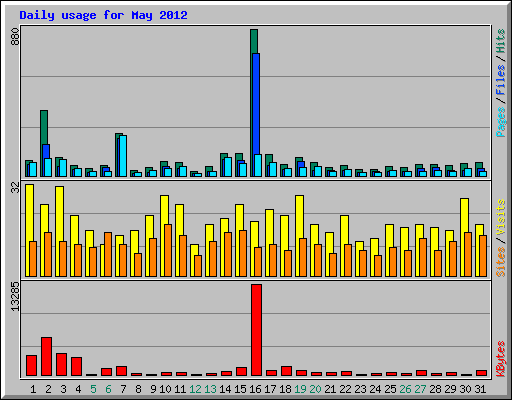The image size is (512, 400).
Task: Click the 'Sites' legend label
Action: pyautogui.click(x=501, y=262)
